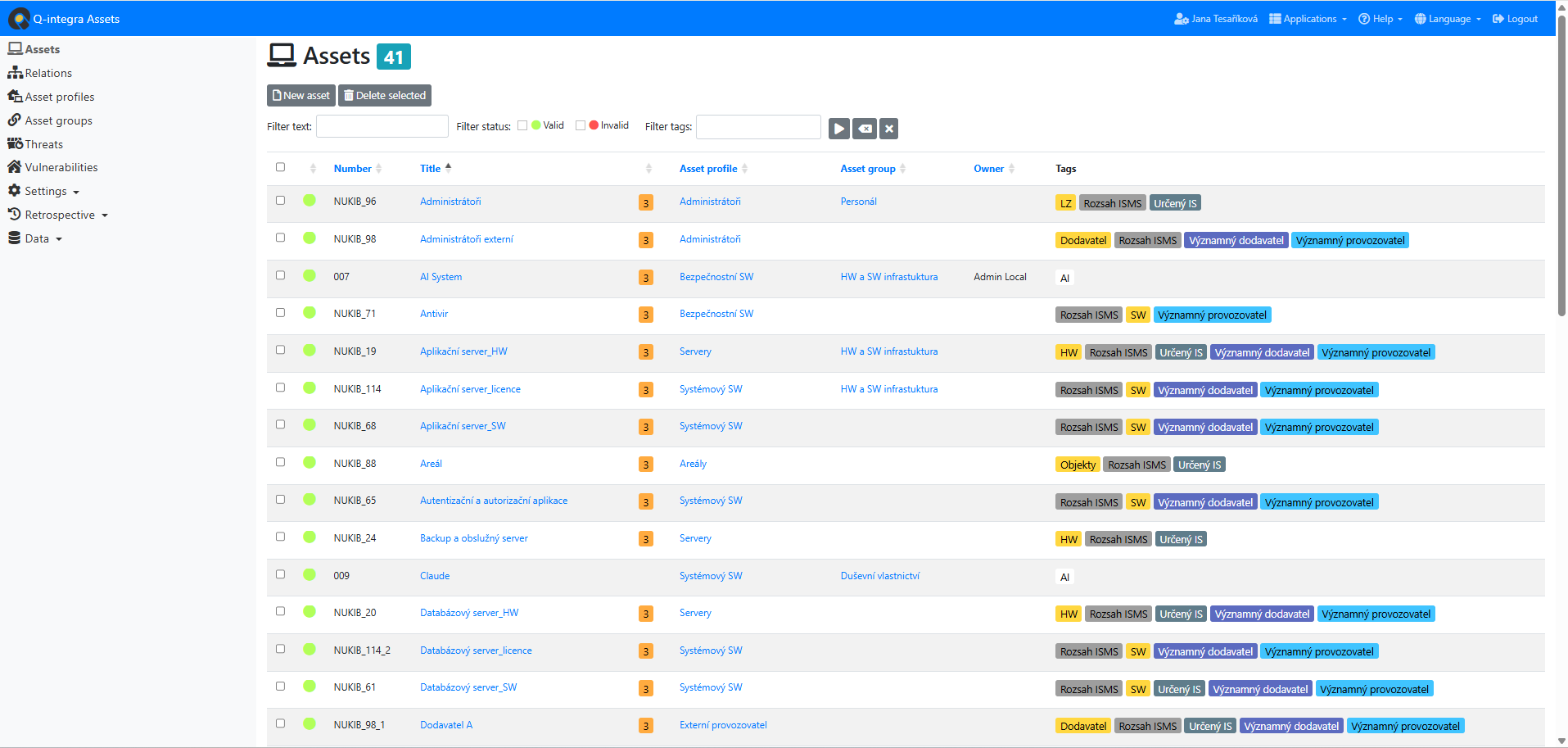Open the Applications dropdown in top bar
The height and width of the screenshot is (748, 1568).
point(1308,19)
